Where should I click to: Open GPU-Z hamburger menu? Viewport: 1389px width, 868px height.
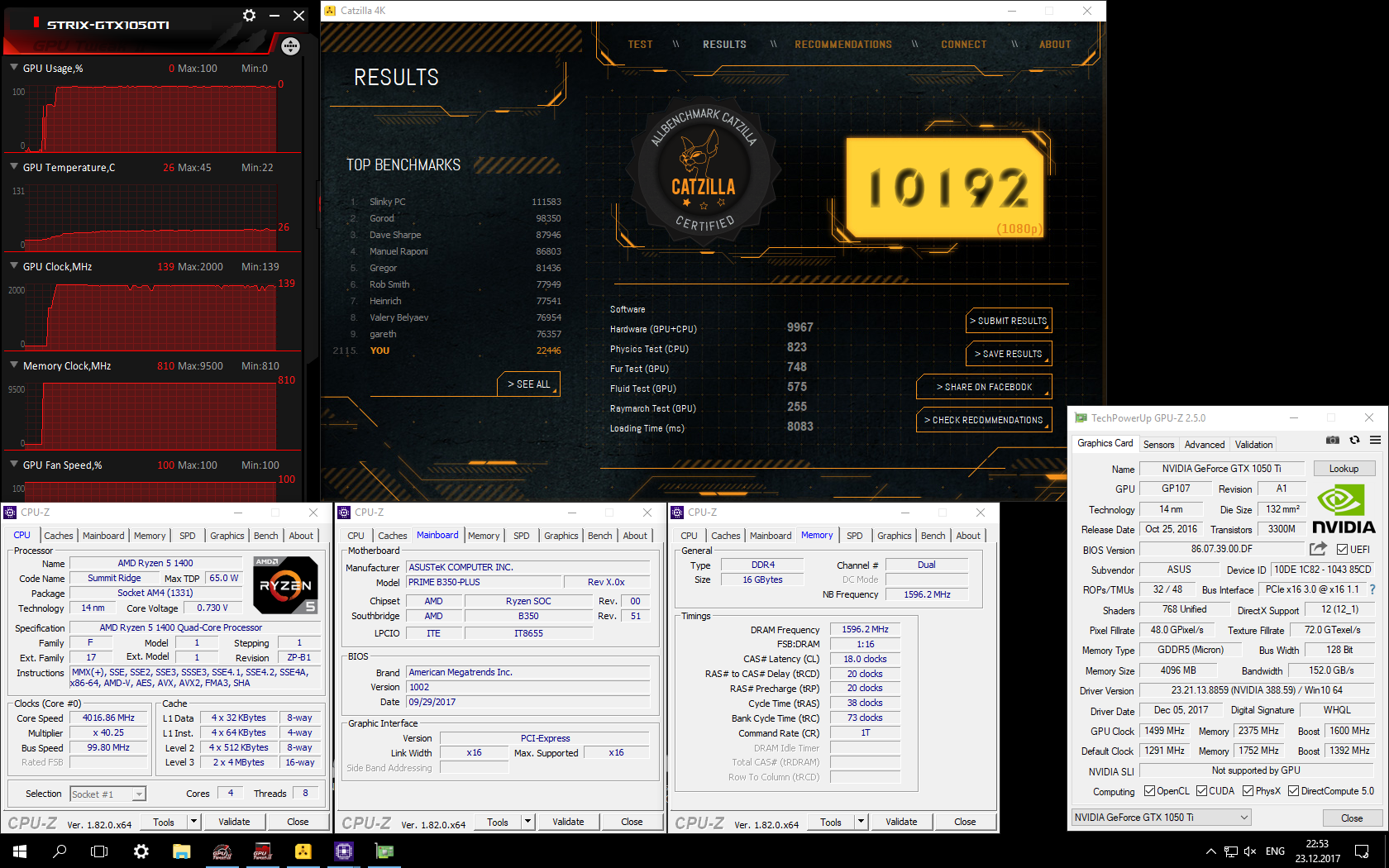(1375, 441)
